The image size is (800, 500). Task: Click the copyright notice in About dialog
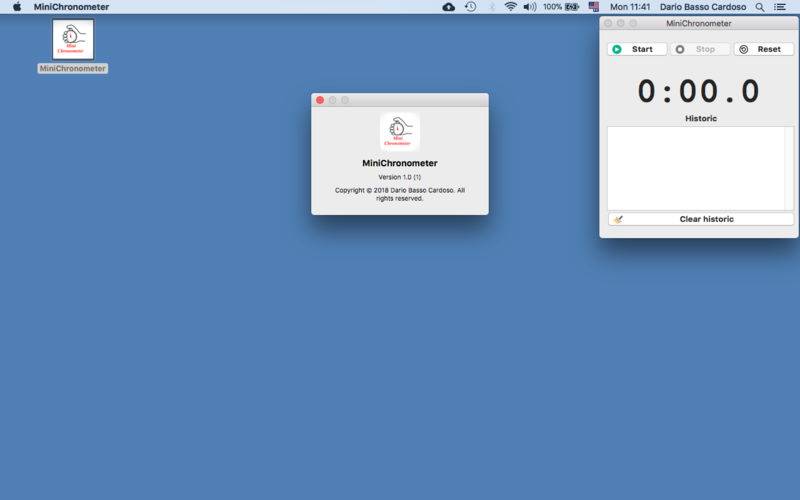399,194
